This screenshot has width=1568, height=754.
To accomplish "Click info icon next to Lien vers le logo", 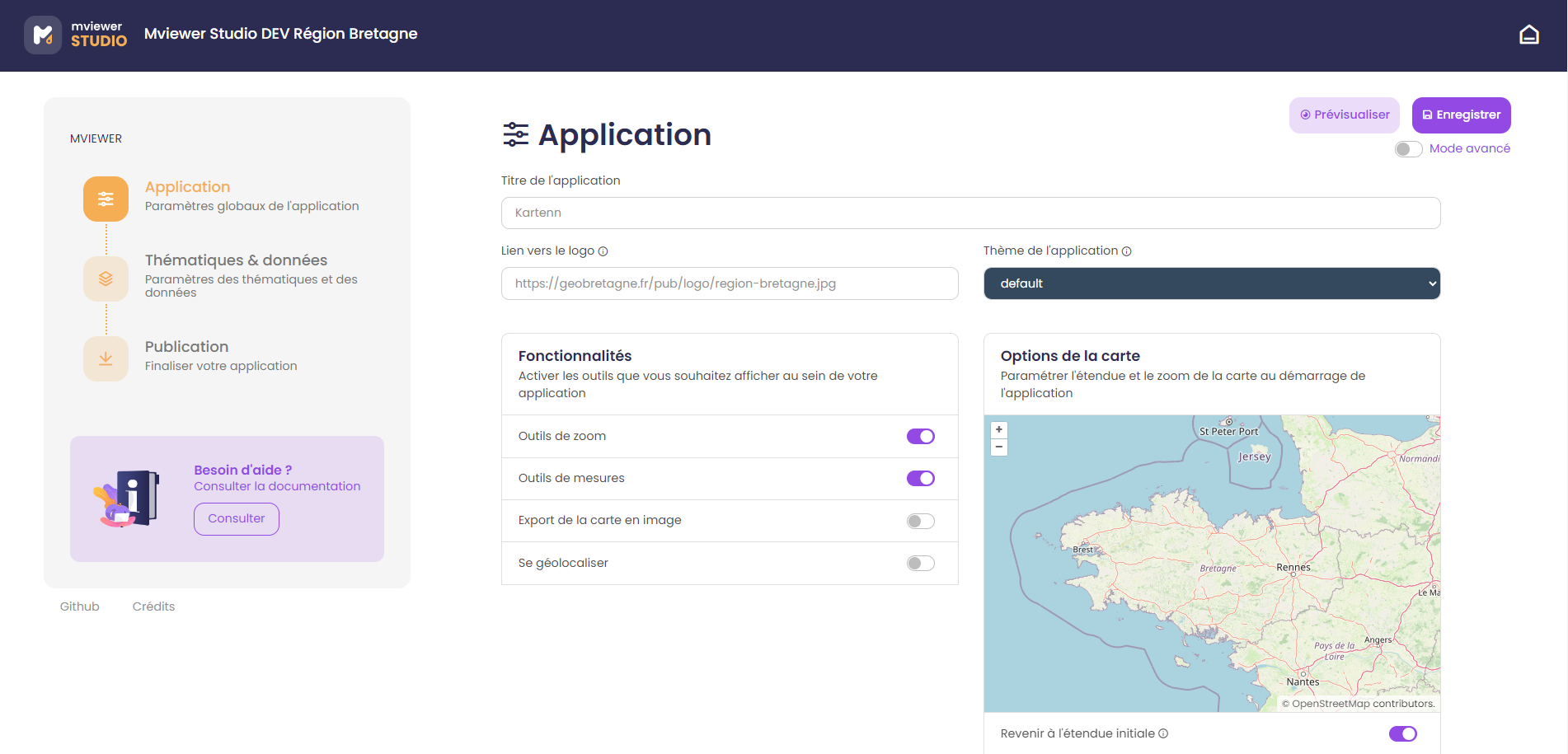I will 603,251.
